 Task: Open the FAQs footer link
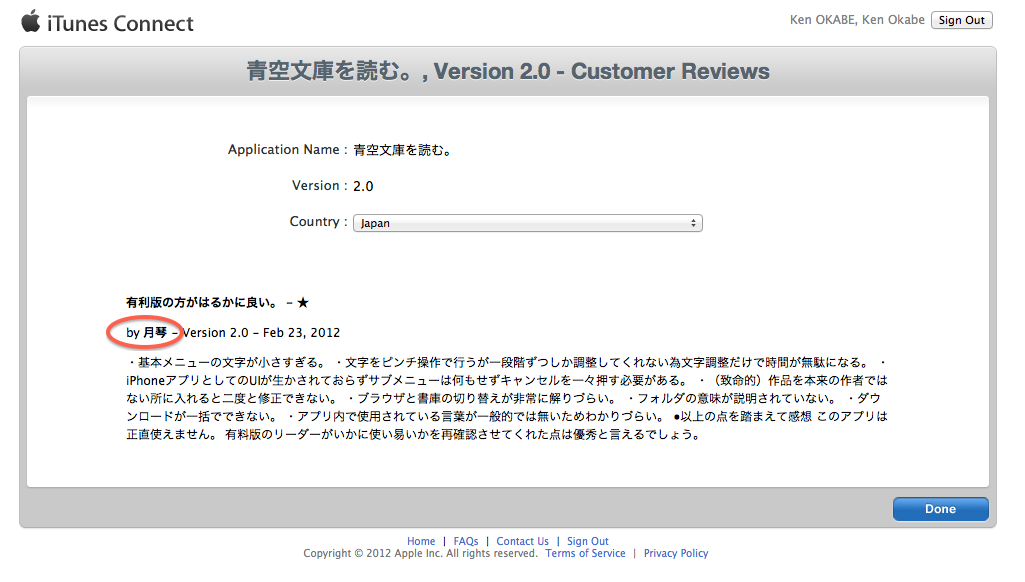pos(465,541)
